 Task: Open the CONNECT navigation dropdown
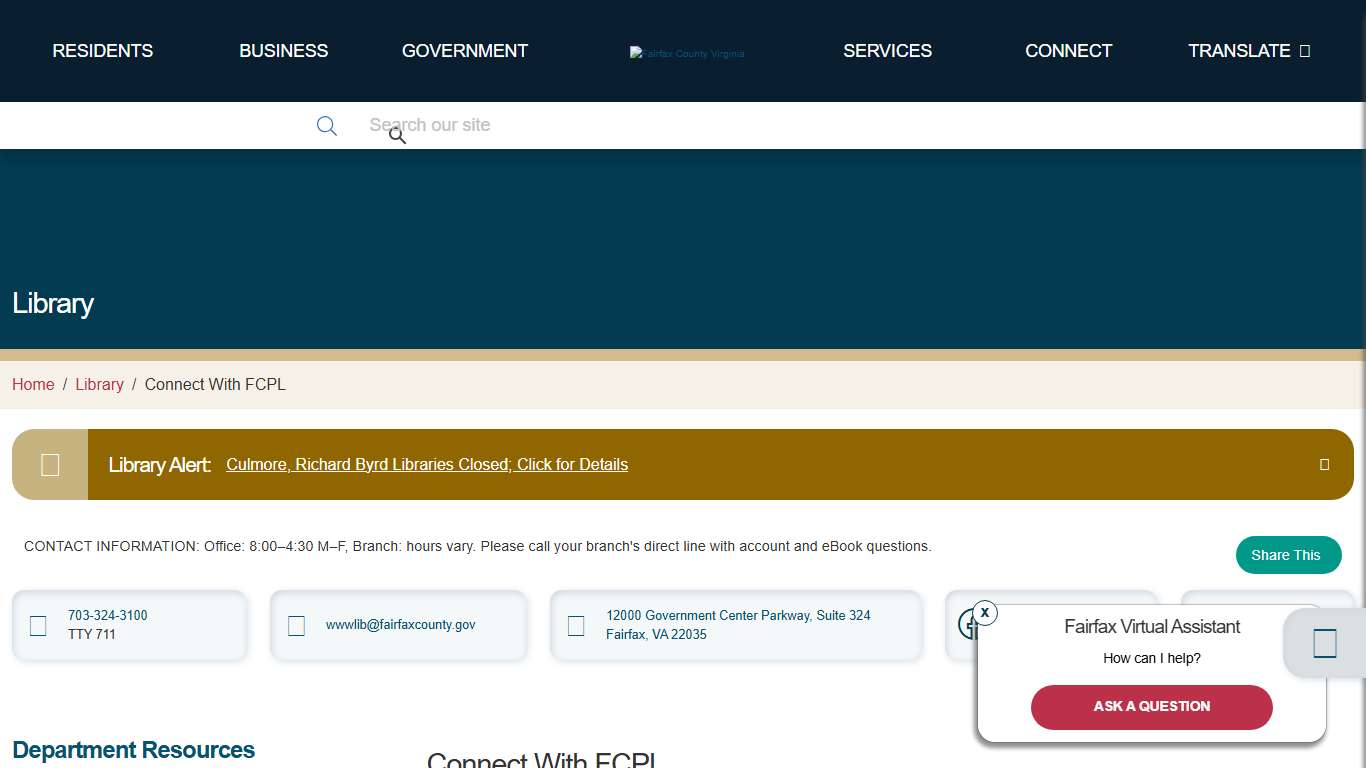[x=1068, y=51]
